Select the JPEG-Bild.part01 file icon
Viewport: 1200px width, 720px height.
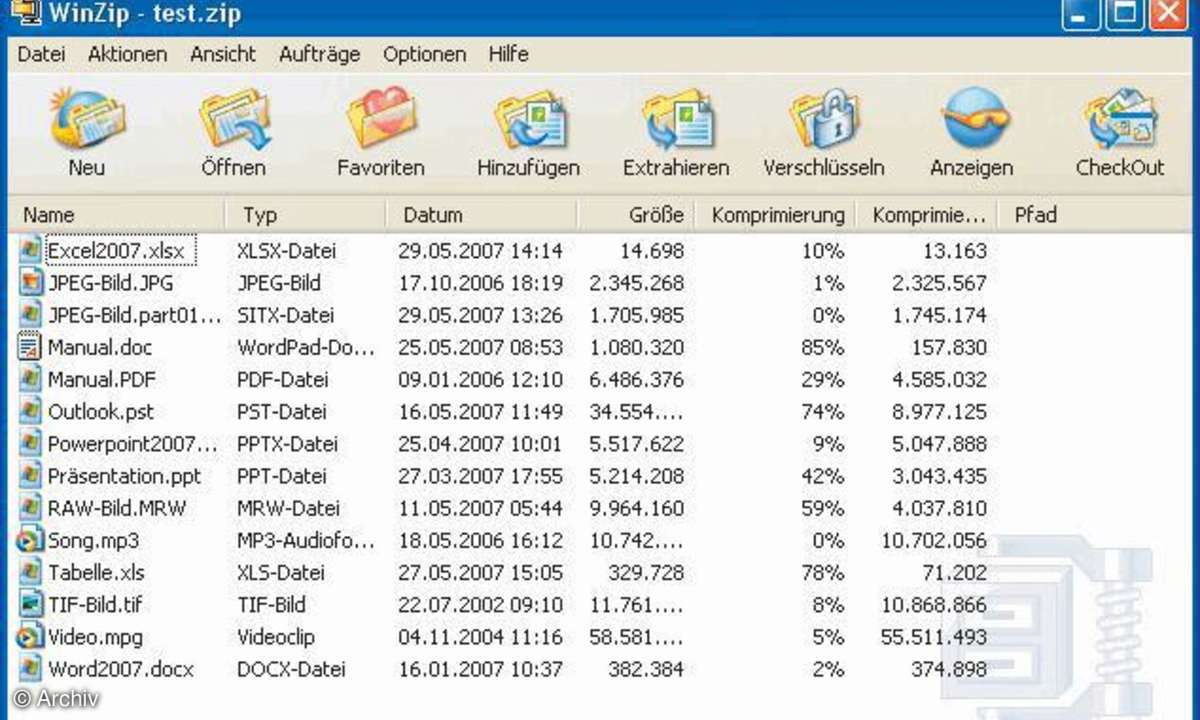[x=30, y=315]
